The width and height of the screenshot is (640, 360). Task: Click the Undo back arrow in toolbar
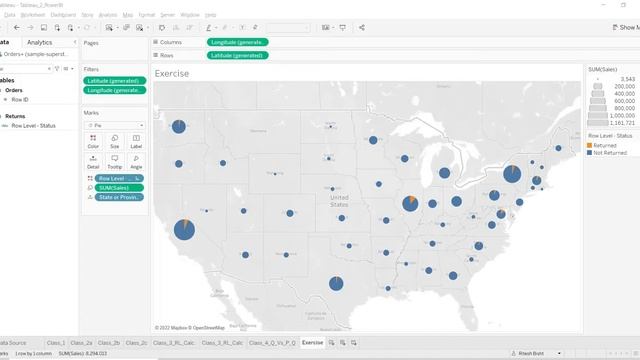tap(17, 28)
